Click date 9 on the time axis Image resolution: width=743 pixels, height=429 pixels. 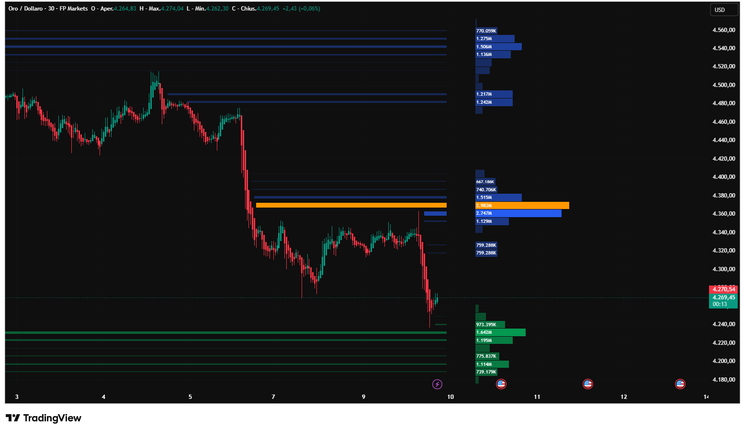coord(363,397)
